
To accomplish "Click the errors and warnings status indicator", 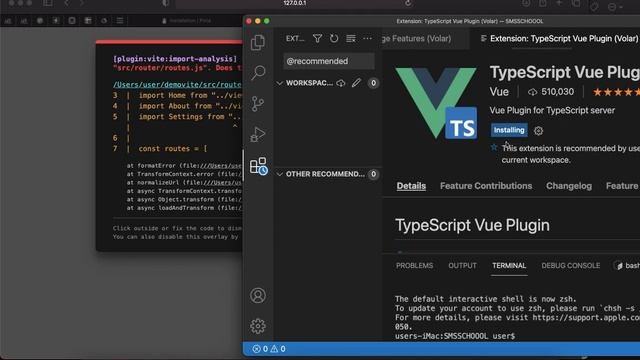I will (269, 349).
